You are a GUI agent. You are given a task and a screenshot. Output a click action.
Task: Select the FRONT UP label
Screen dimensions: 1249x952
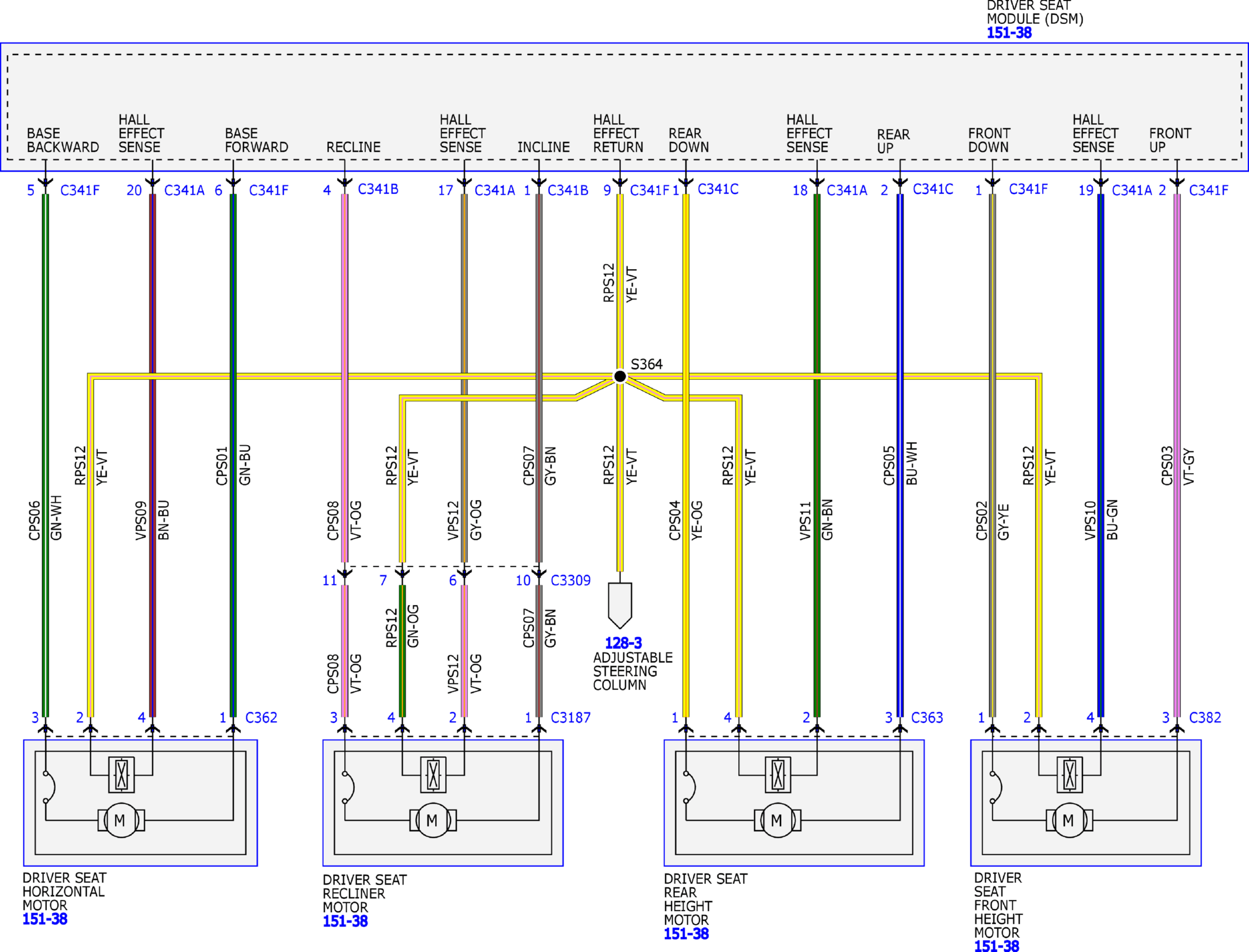(1170, 140)
